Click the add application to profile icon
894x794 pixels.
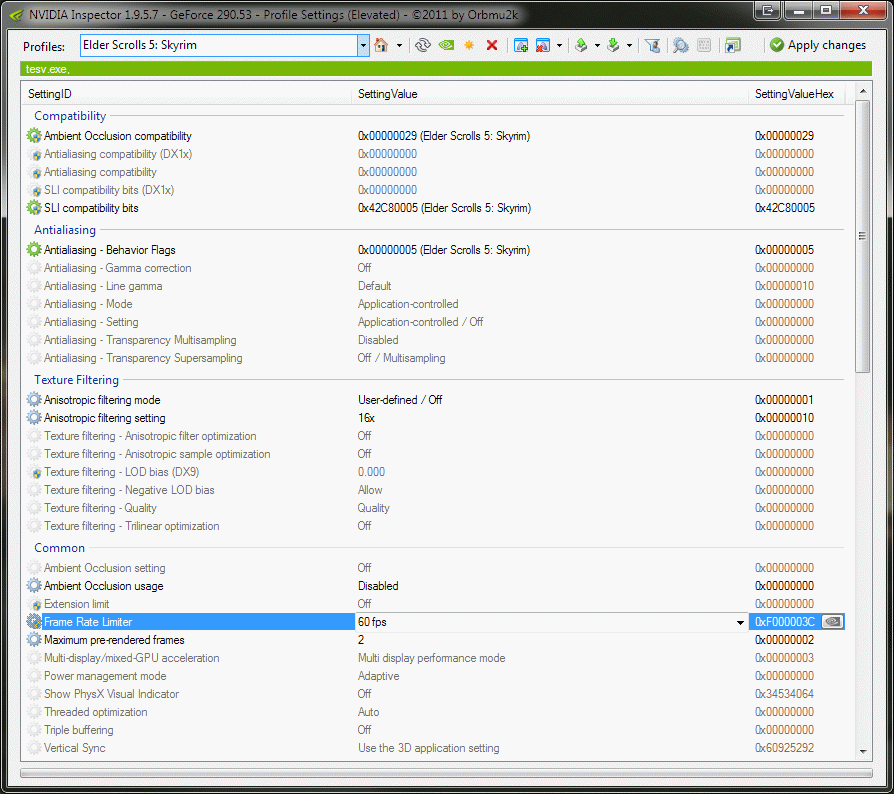[x=521, y=45]
